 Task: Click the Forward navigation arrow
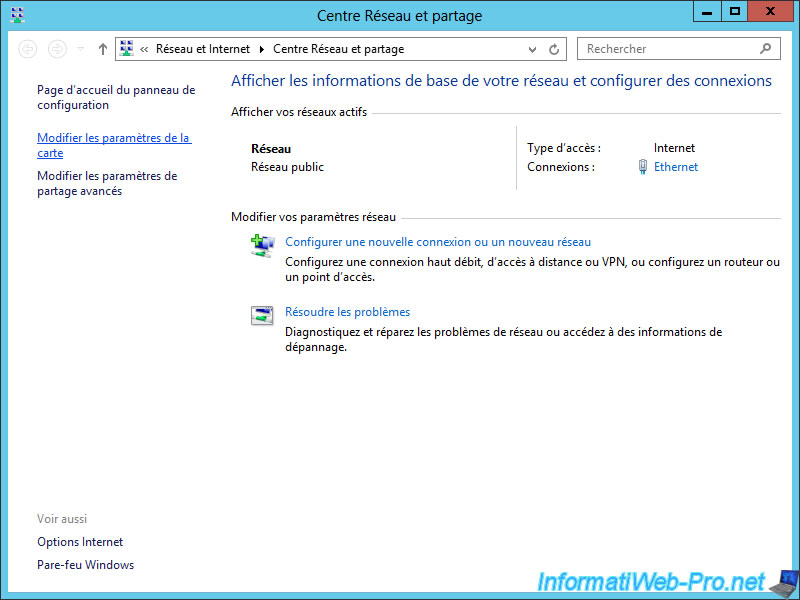[x=57, y=49]
